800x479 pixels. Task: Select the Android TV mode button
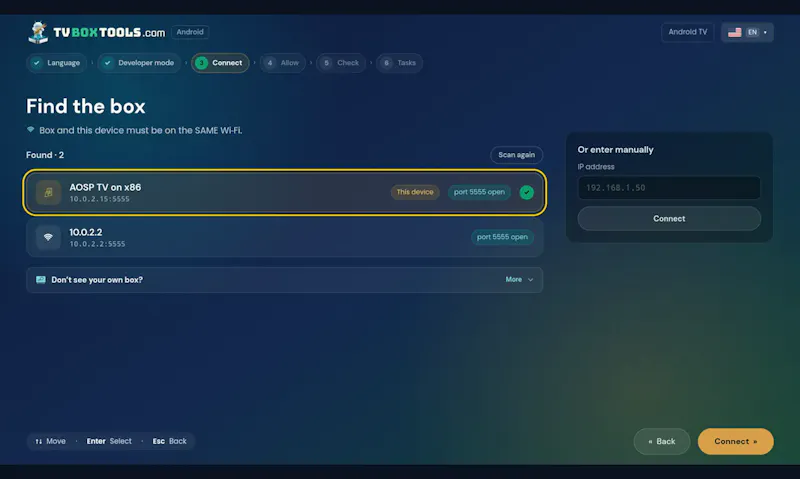687,32
